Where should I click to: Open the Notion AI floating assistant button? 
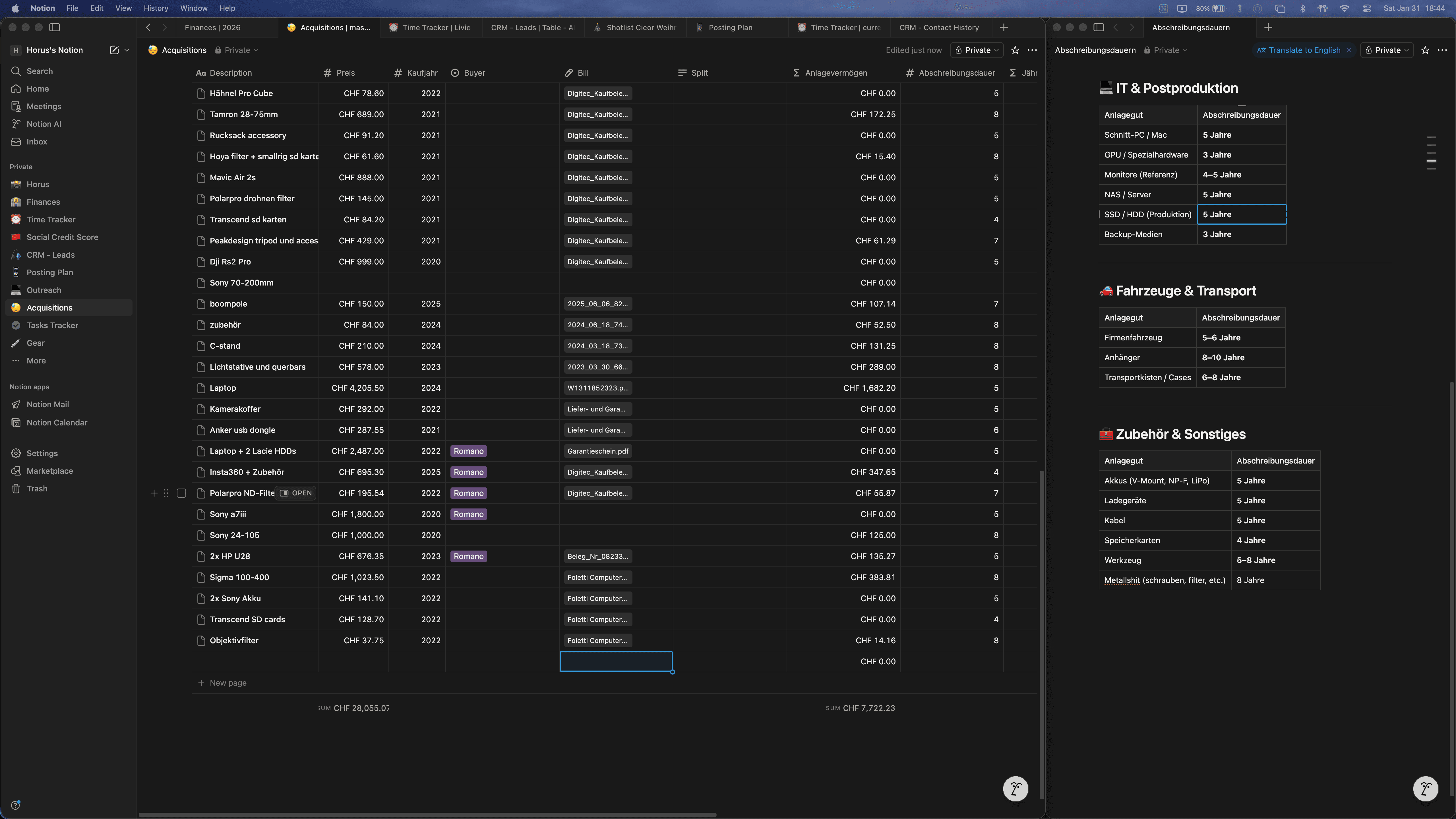pos(1015,789)
